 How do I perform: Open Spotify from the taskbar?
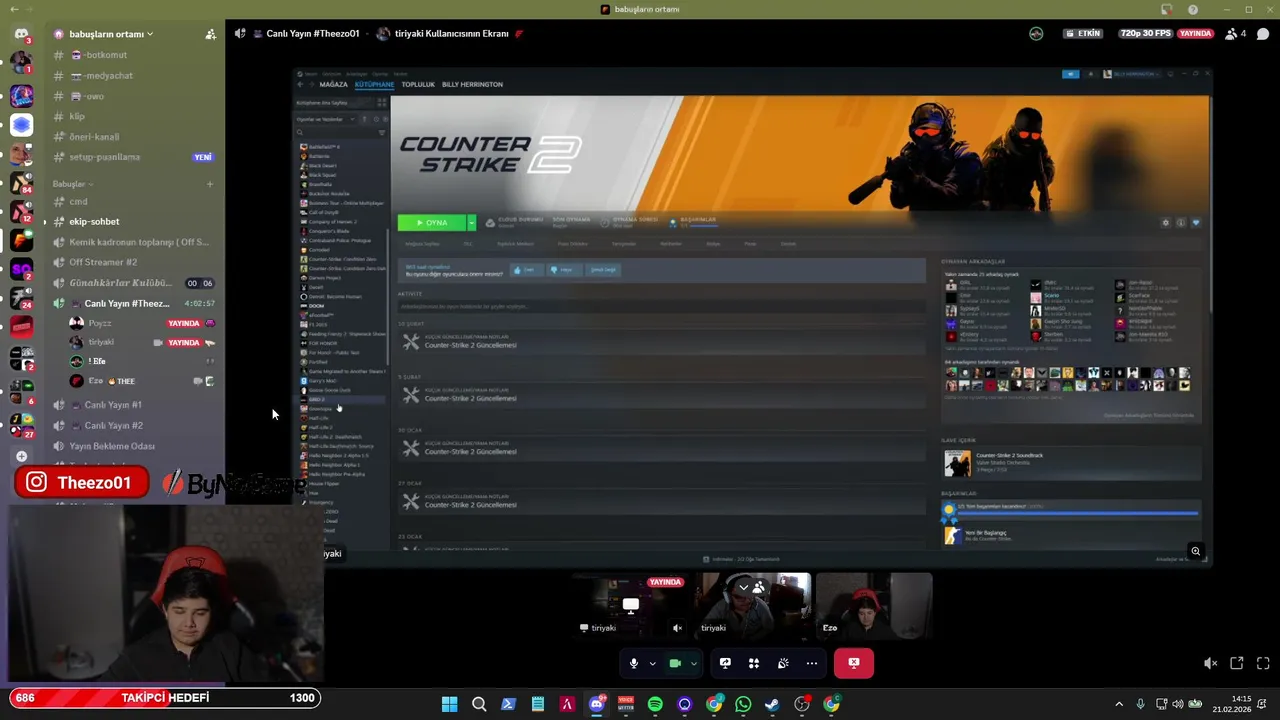coord(655,704)
